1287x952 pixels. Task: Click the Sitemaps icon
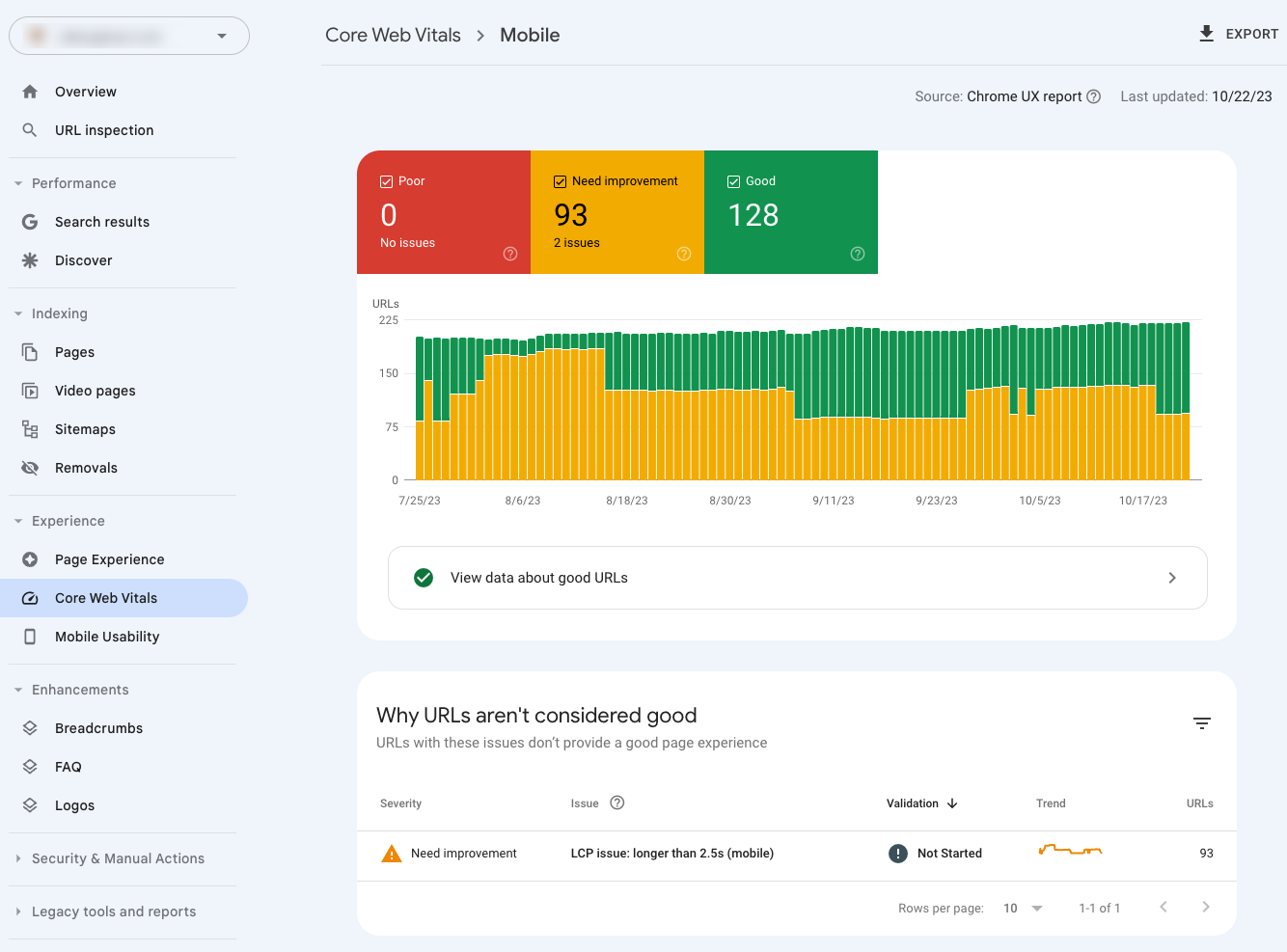(30, 429)
